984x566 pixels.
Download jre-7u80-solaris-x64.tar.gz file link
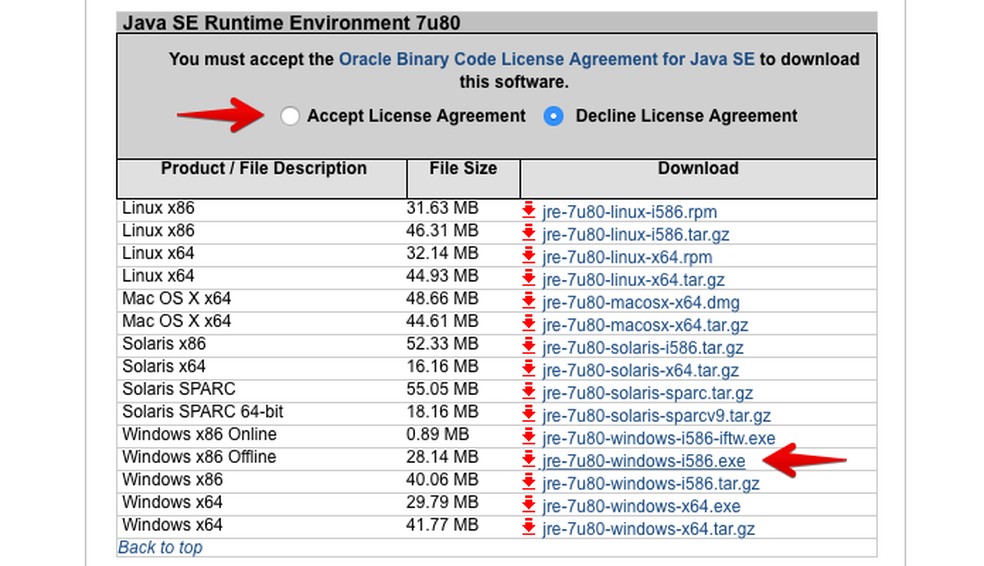click(642, 371)
